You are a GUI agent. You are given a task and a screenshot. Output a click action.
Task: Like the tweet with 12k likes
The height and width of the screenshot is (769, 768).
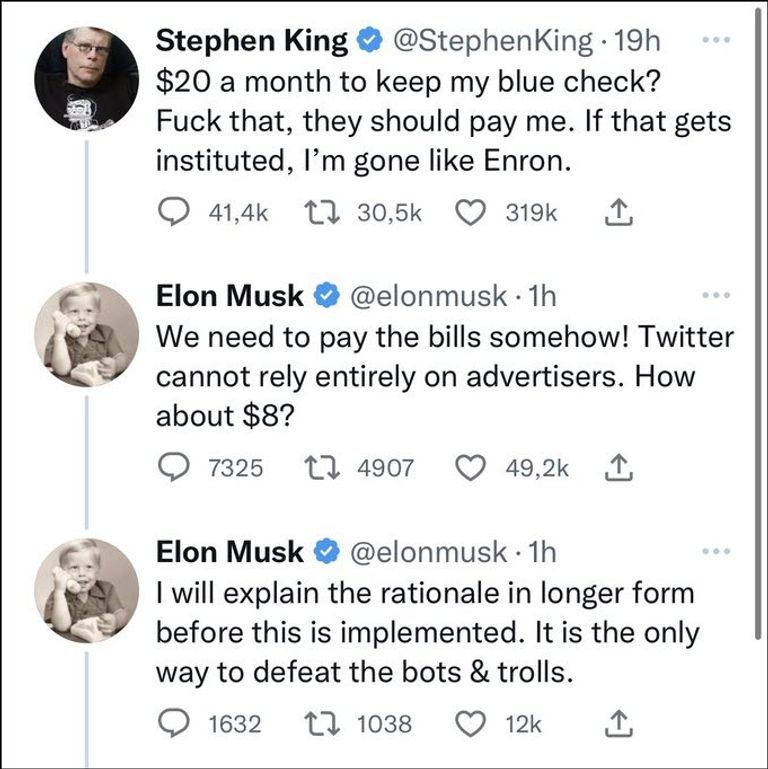pos(470,723)
